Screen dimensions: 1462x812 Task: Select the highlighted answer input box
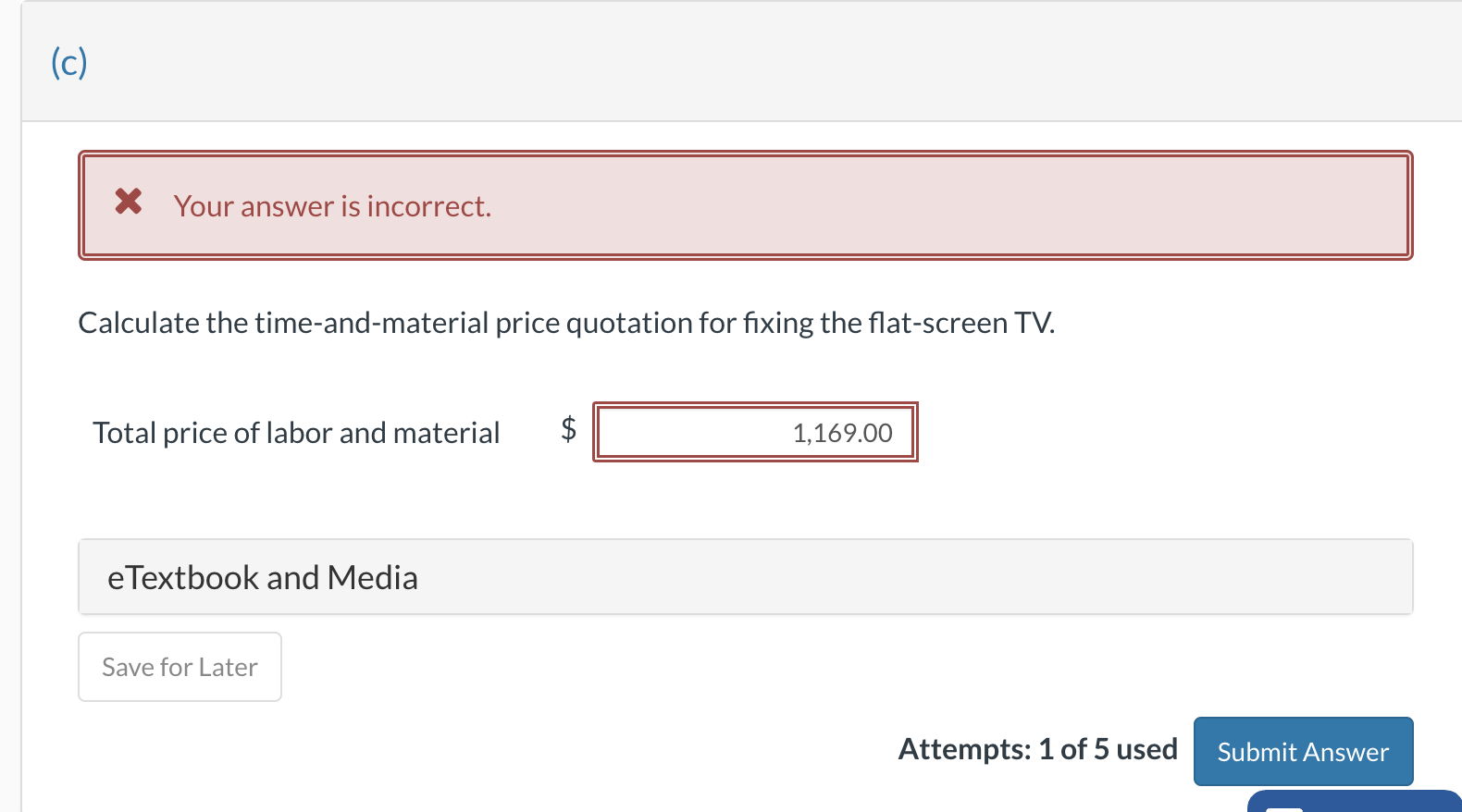pyautogui.click(x=755, y=431)
